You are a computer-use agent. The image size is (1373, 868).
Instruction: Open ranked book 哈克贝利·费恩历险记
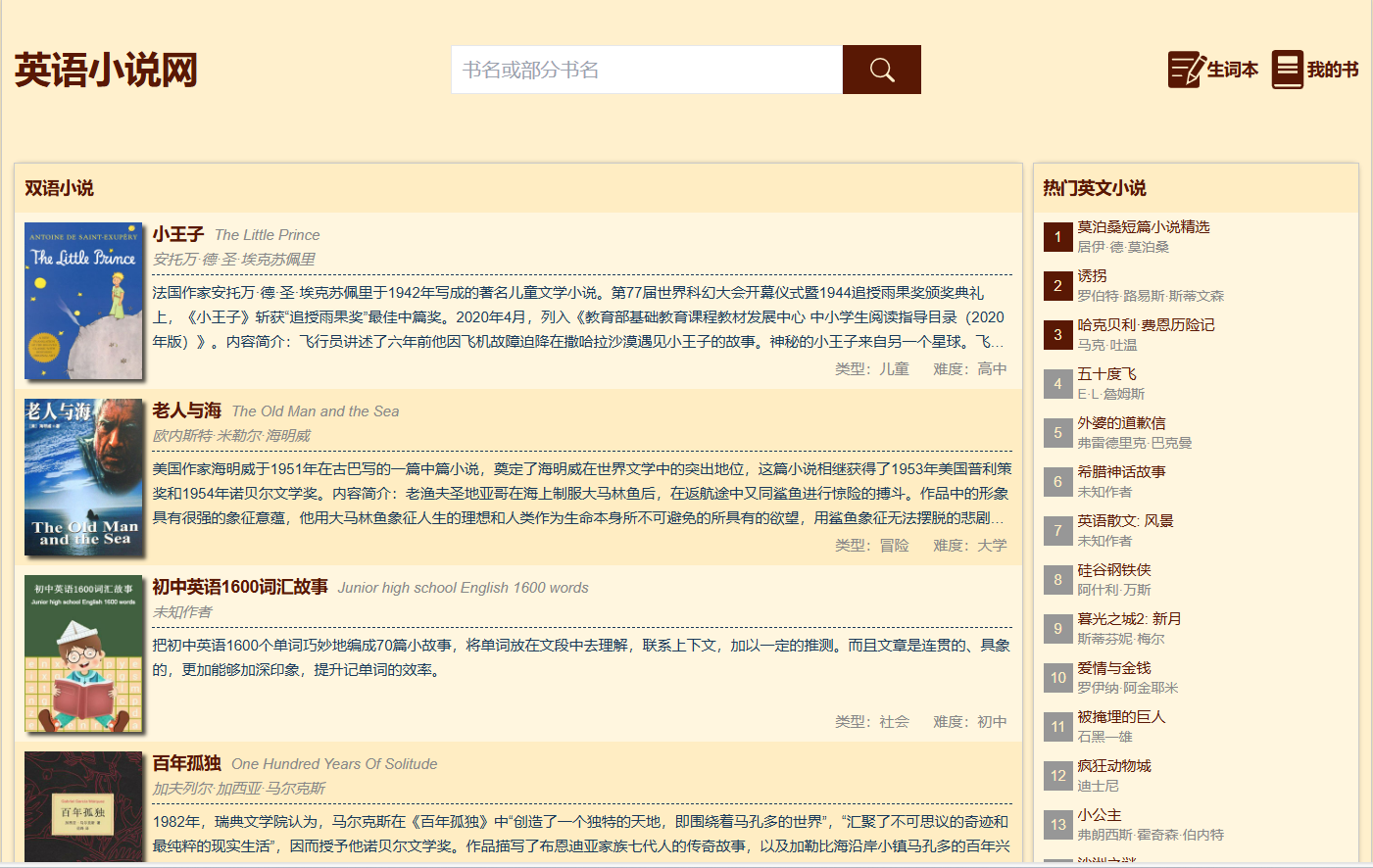[1146, 324]
